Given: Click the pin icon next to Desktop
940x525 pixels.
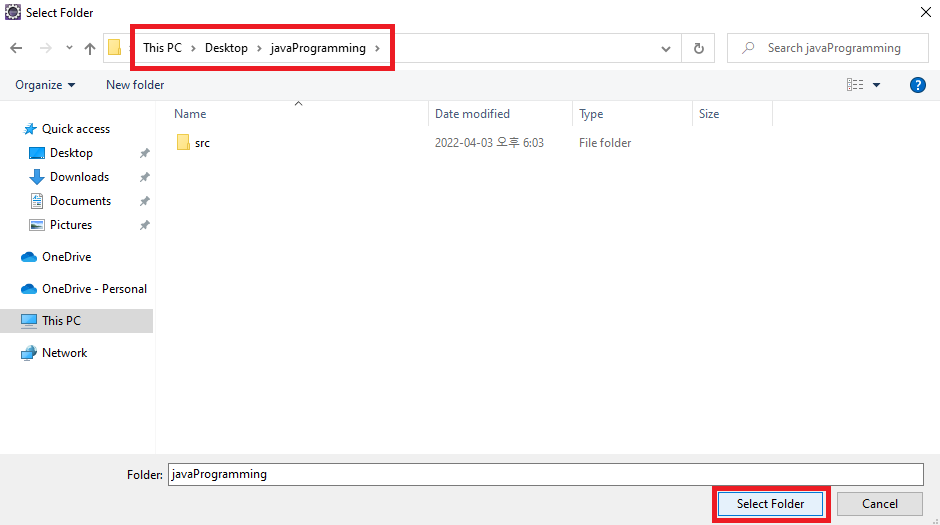Looking at the screenshot, I should [x=144, y=153].
